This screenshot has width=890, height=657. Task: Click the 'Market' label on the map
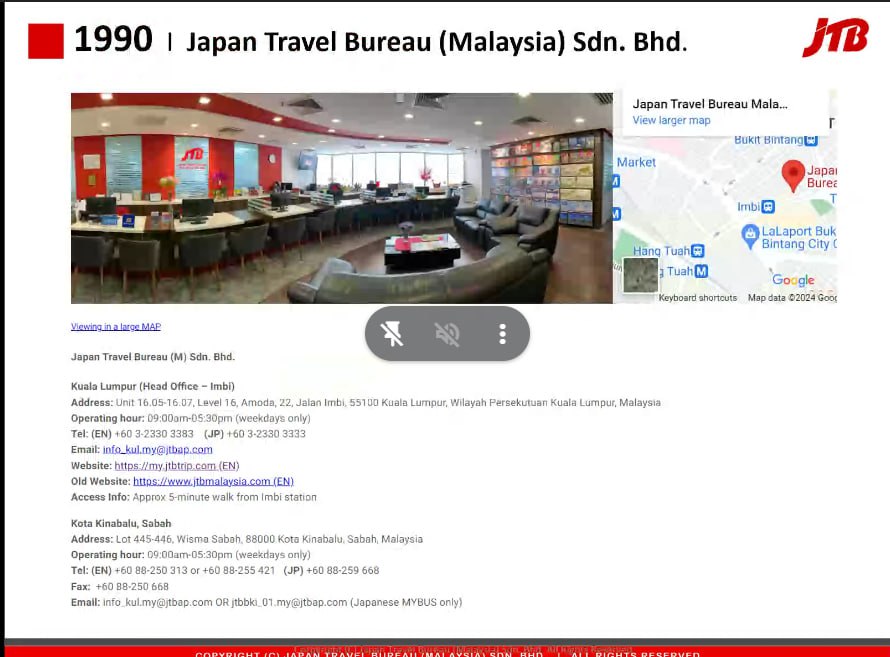pos(636,162)
